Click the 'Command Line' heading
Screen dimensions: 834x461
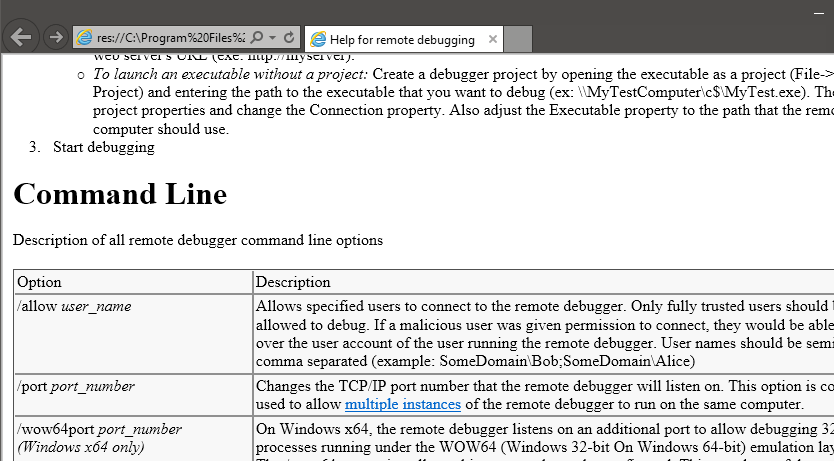click(x=120, y=194)
